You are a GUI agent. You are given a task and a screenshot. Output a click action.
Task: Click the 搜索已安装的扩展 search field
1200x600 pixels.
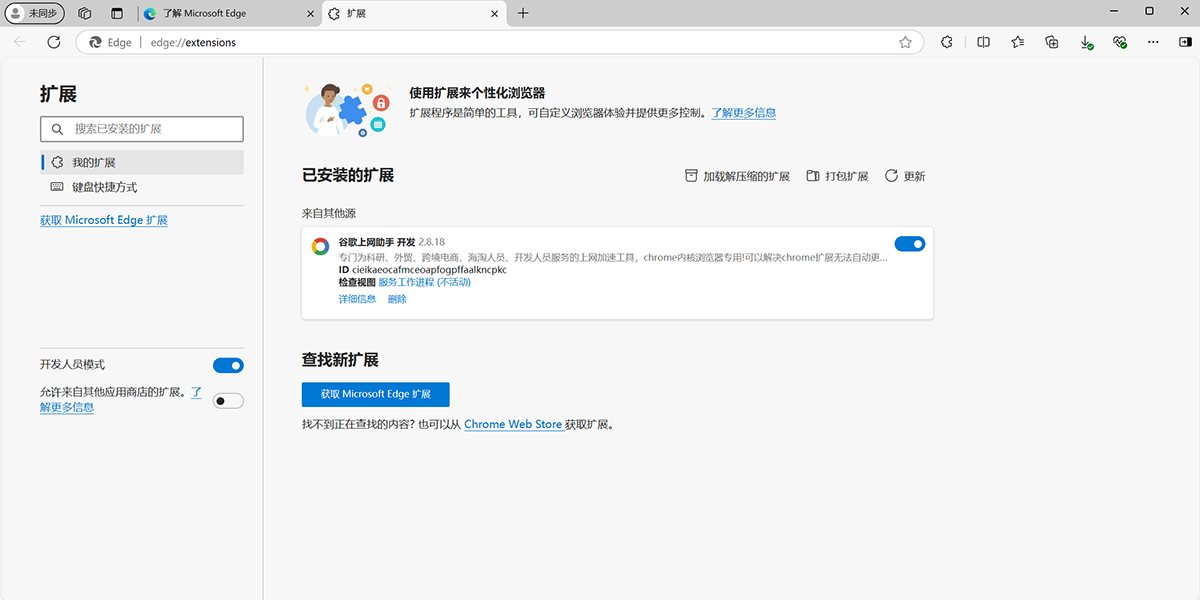[142, 129]
